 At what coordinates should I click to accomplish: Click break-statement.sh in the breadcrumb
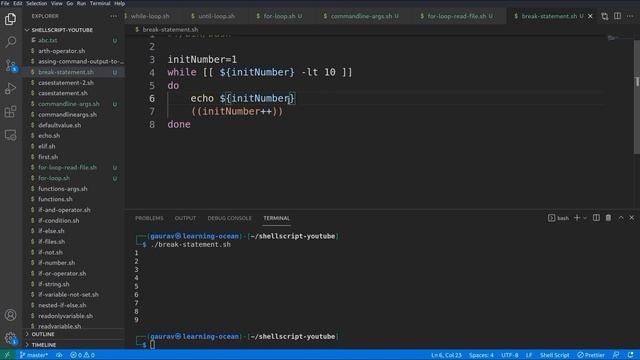[x=171, y=29]
